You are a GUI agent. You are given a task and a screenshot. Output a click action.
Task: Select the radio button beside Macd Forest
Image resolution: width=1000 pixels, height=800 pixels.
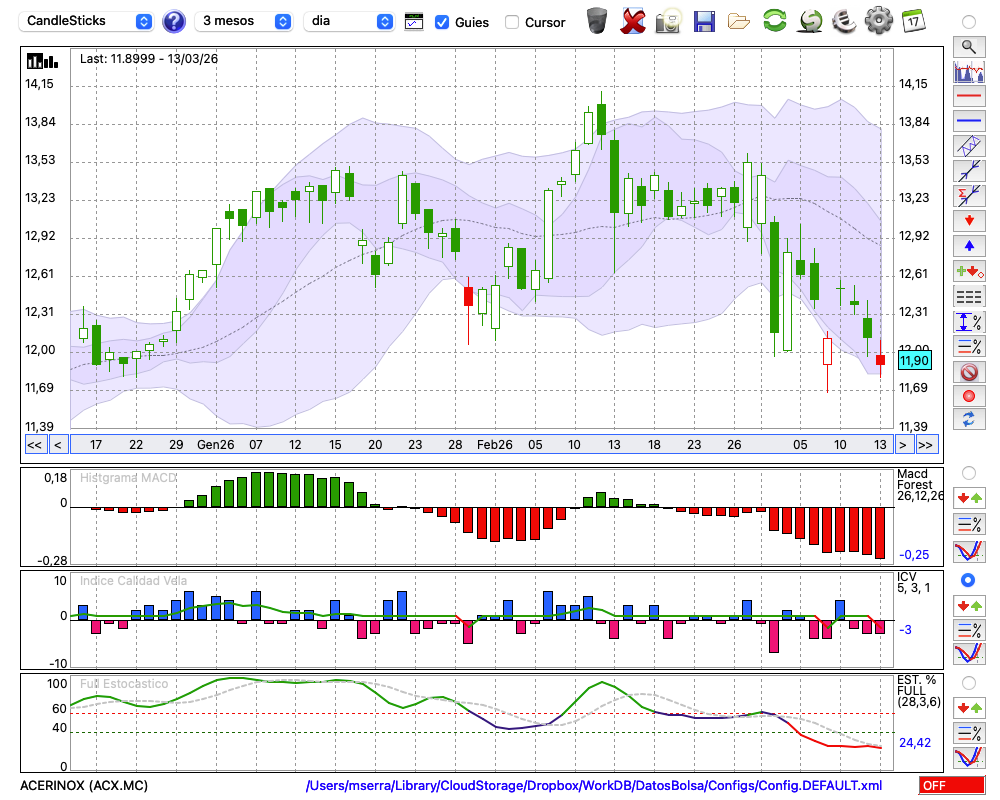coord(968,472)
